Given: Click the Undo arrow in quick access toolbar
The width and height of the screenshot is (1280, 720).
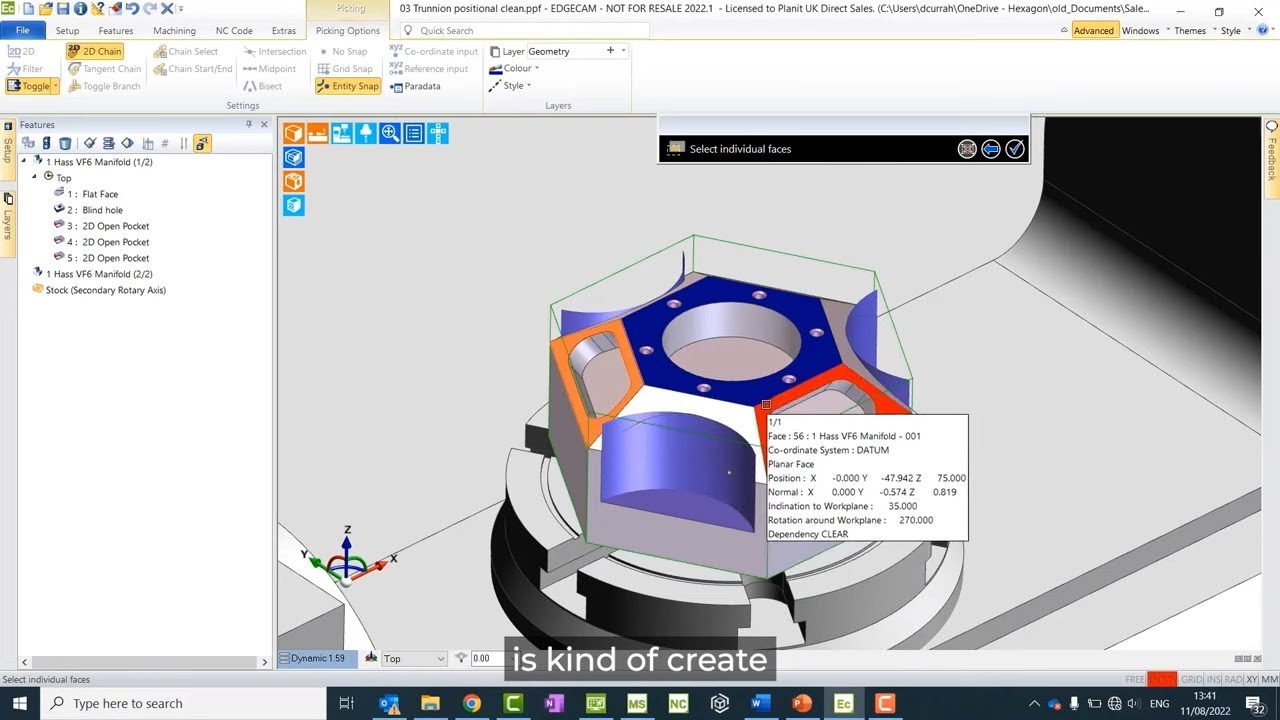Looking at the screenshot, I should pyautogui.click(x=132, y=8).
